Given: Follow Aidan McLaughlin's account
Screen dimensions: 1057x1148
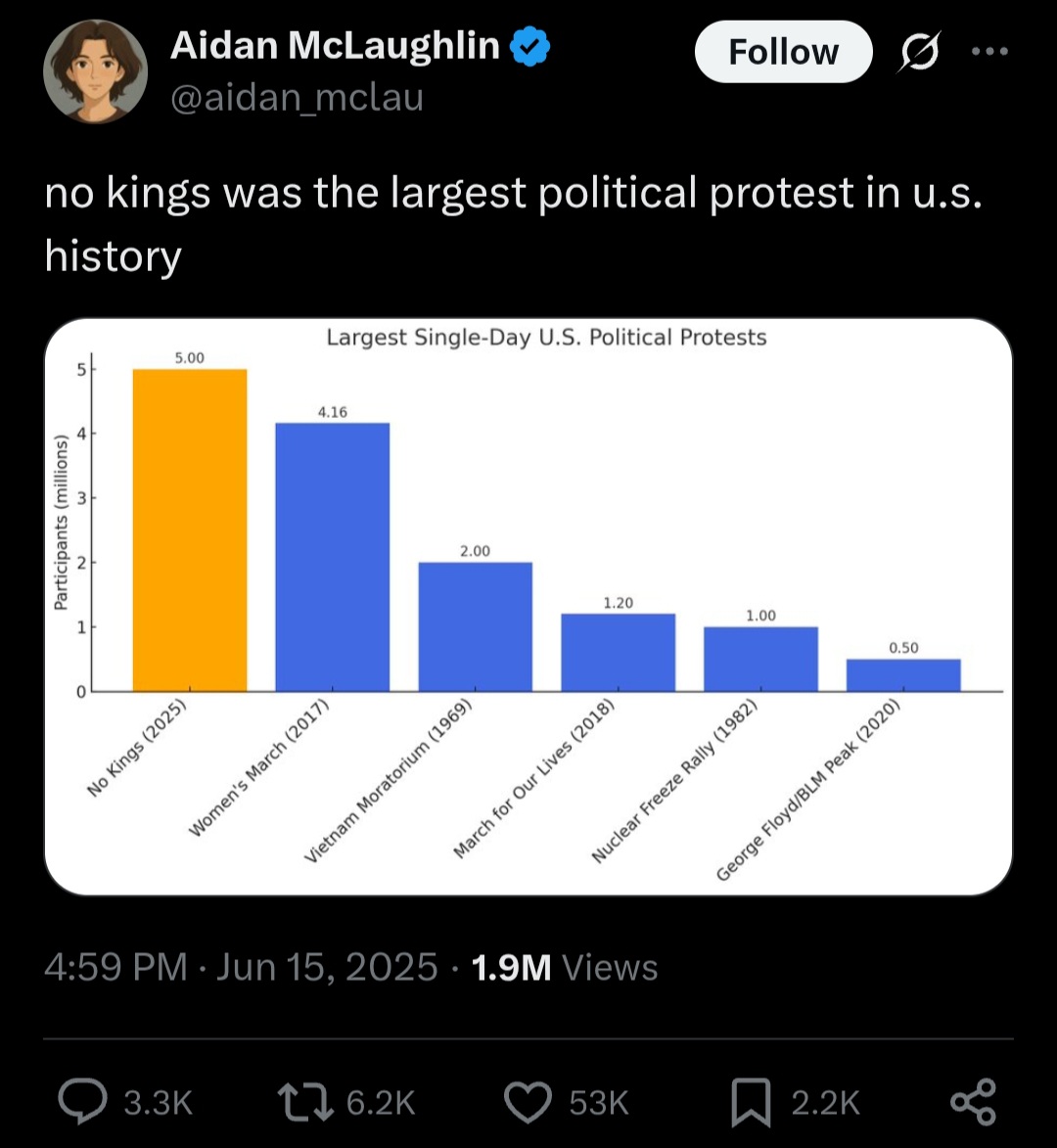Looking at the screenshot, I should 783,52.
